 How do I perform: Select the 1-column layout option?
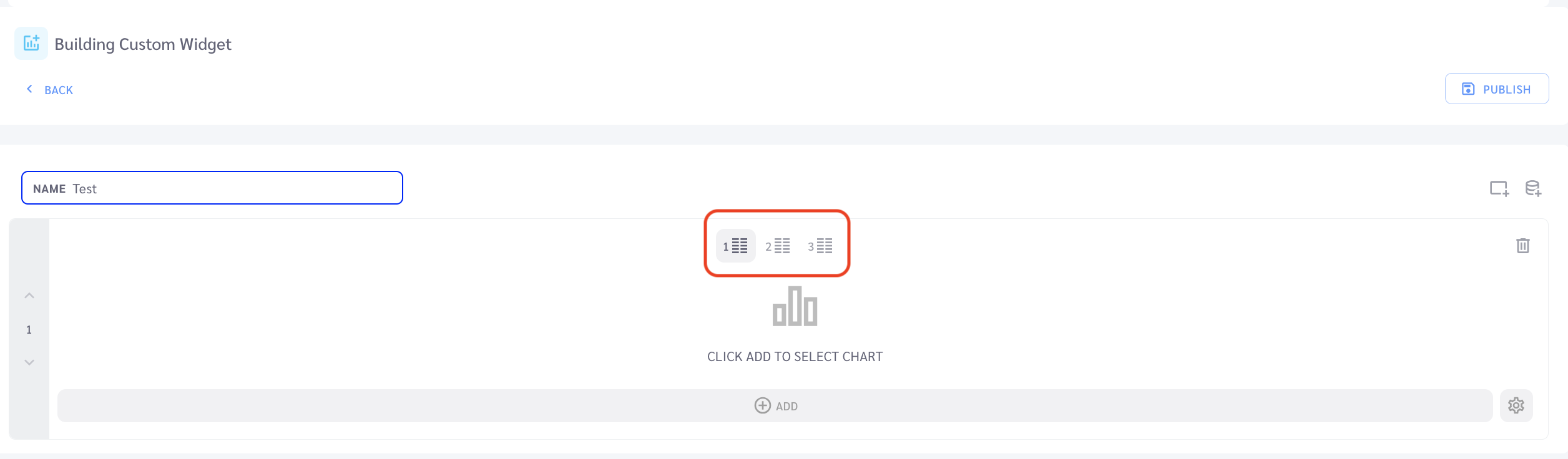735,246
